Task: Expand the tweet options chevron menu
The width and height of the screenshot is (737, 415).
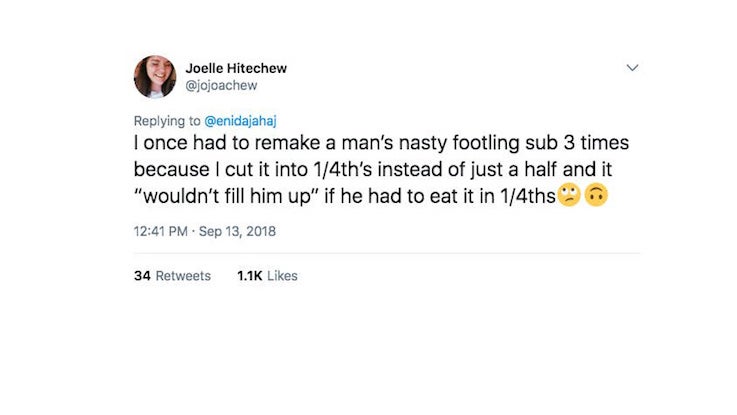Action: (x=632, y=68)
